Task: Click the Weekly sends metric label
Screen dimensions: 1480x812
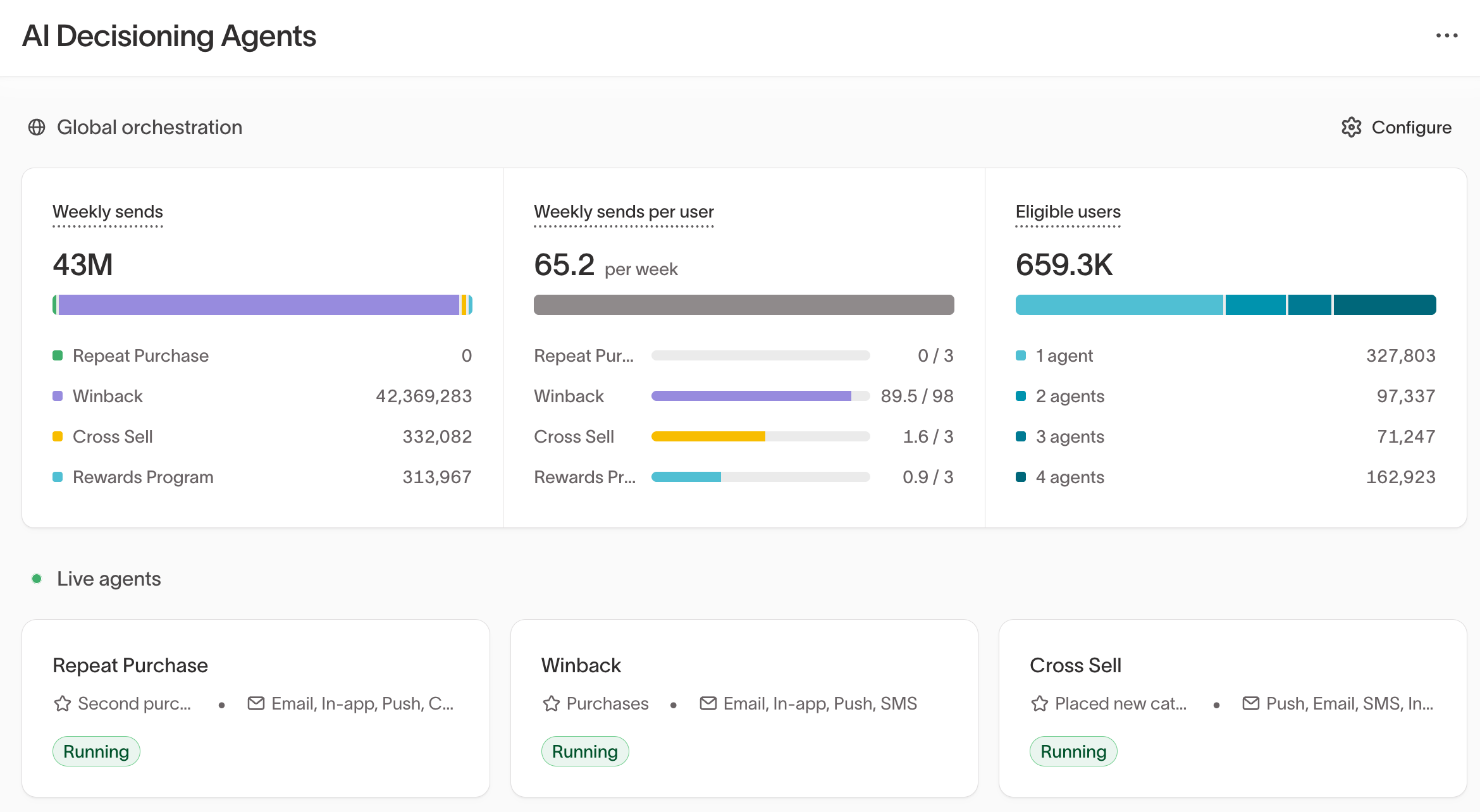Action: [x=108, y=212]
